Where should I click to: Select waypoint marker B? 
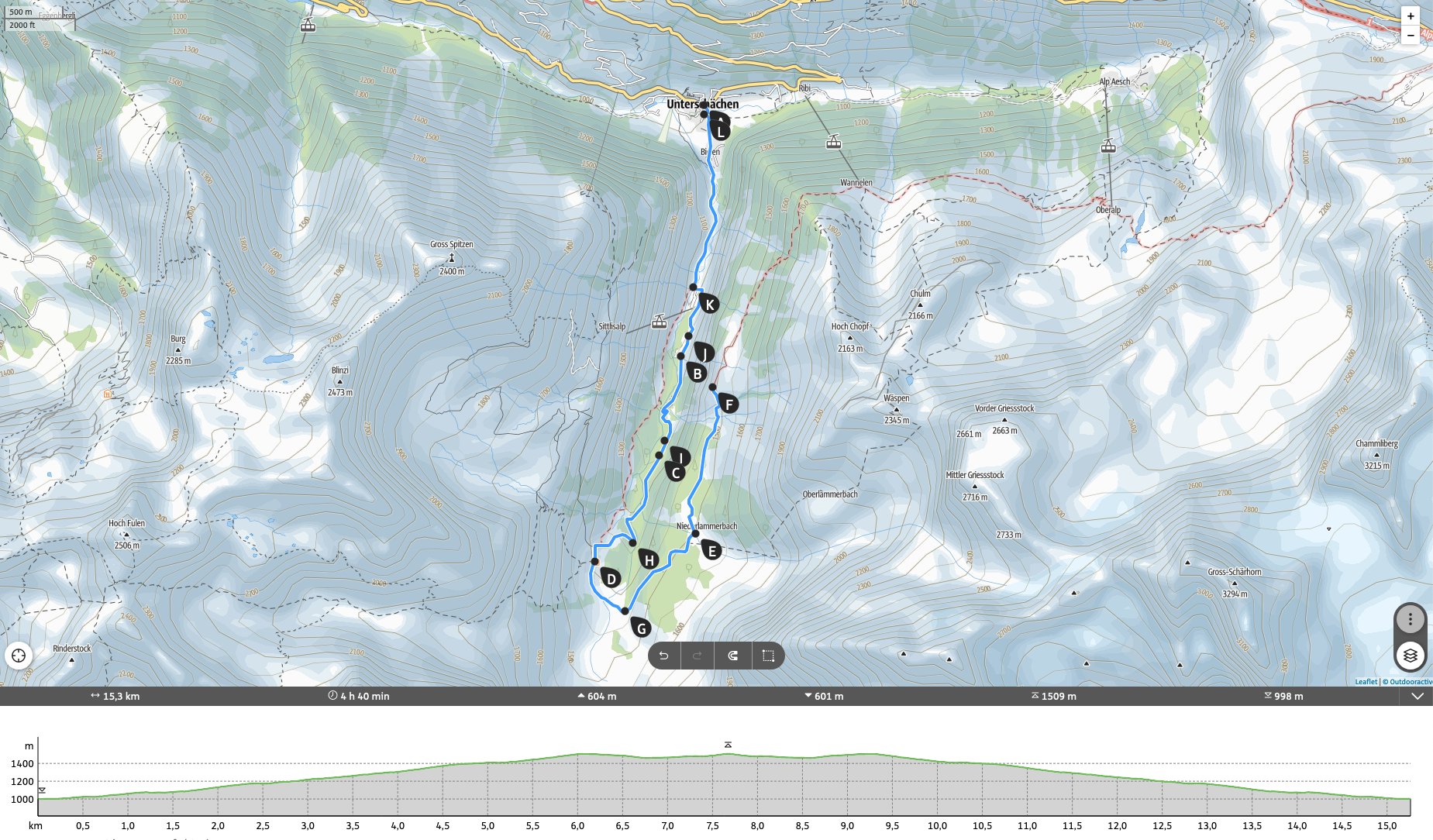pyautogui.click(x=697, y=373)
